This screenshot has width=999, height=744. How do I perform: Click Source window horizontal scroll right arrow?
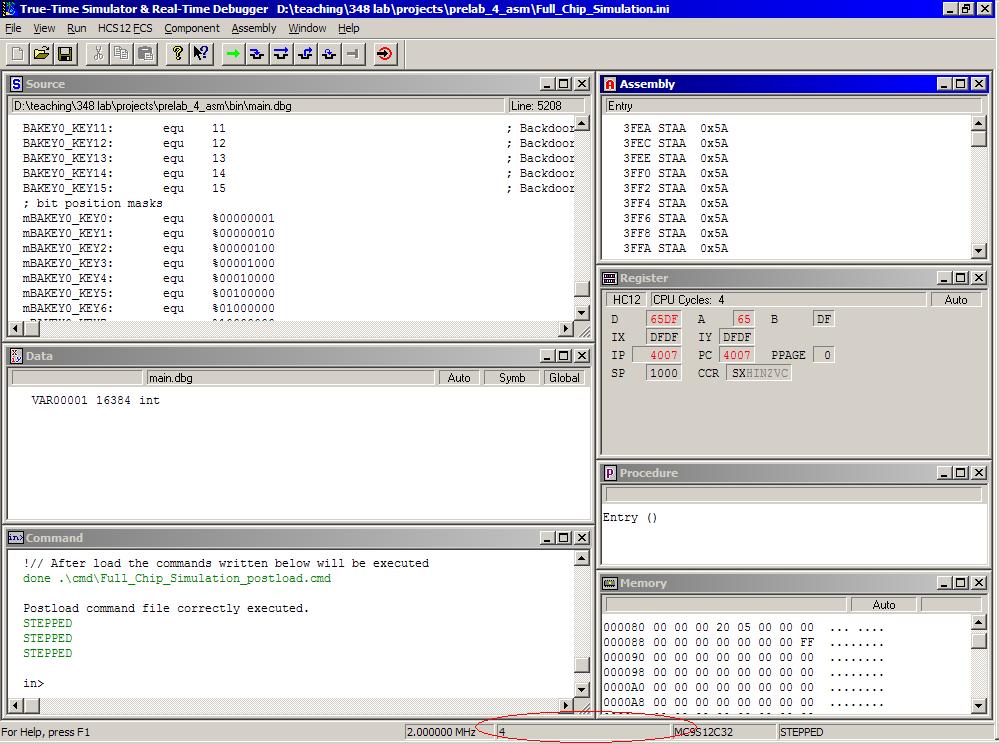(565, 329)
